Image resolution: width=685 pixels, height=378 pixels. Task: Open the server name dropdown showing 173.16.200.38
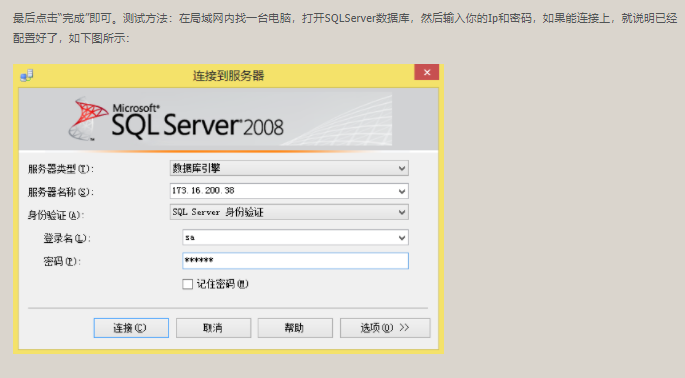(x=289, y=191)
